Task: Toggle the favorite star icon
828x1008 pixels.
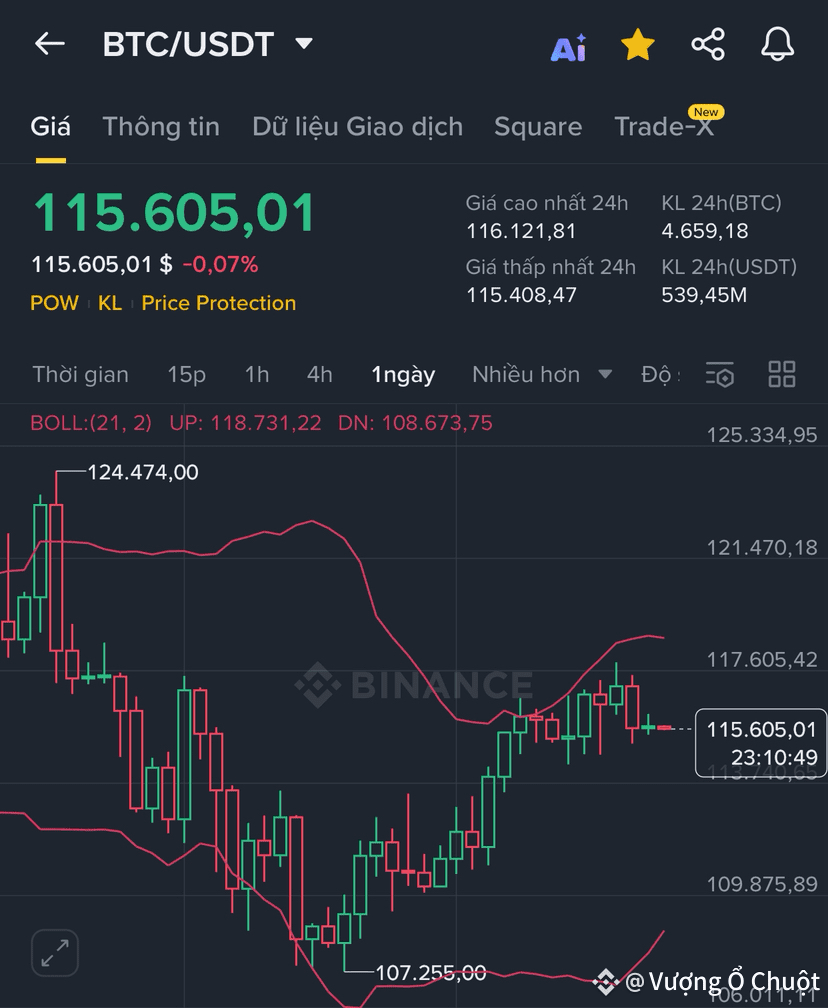Action: coord(637,45)
